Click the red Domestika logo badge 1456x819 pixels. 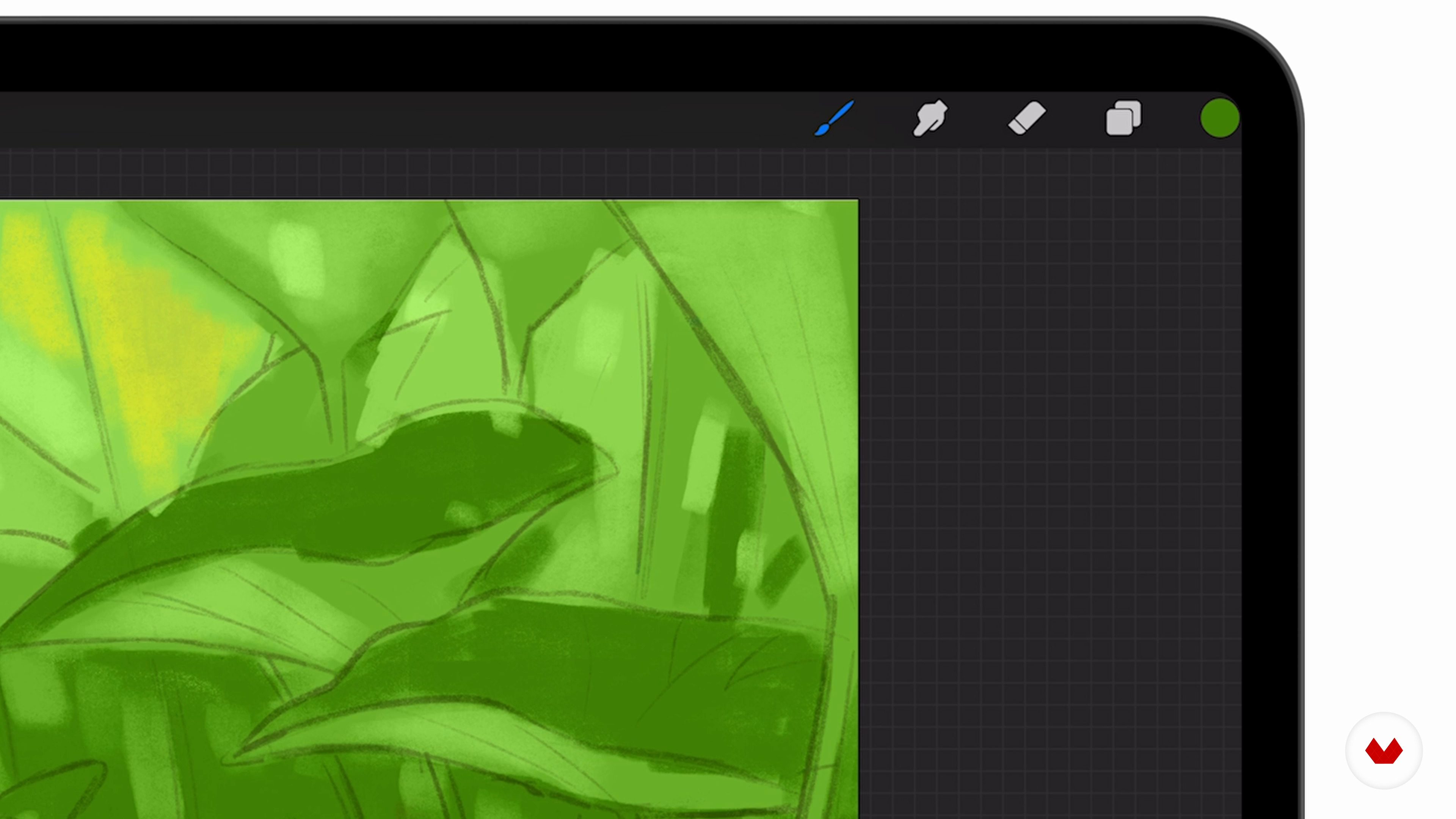click(x=1383, y=751)
